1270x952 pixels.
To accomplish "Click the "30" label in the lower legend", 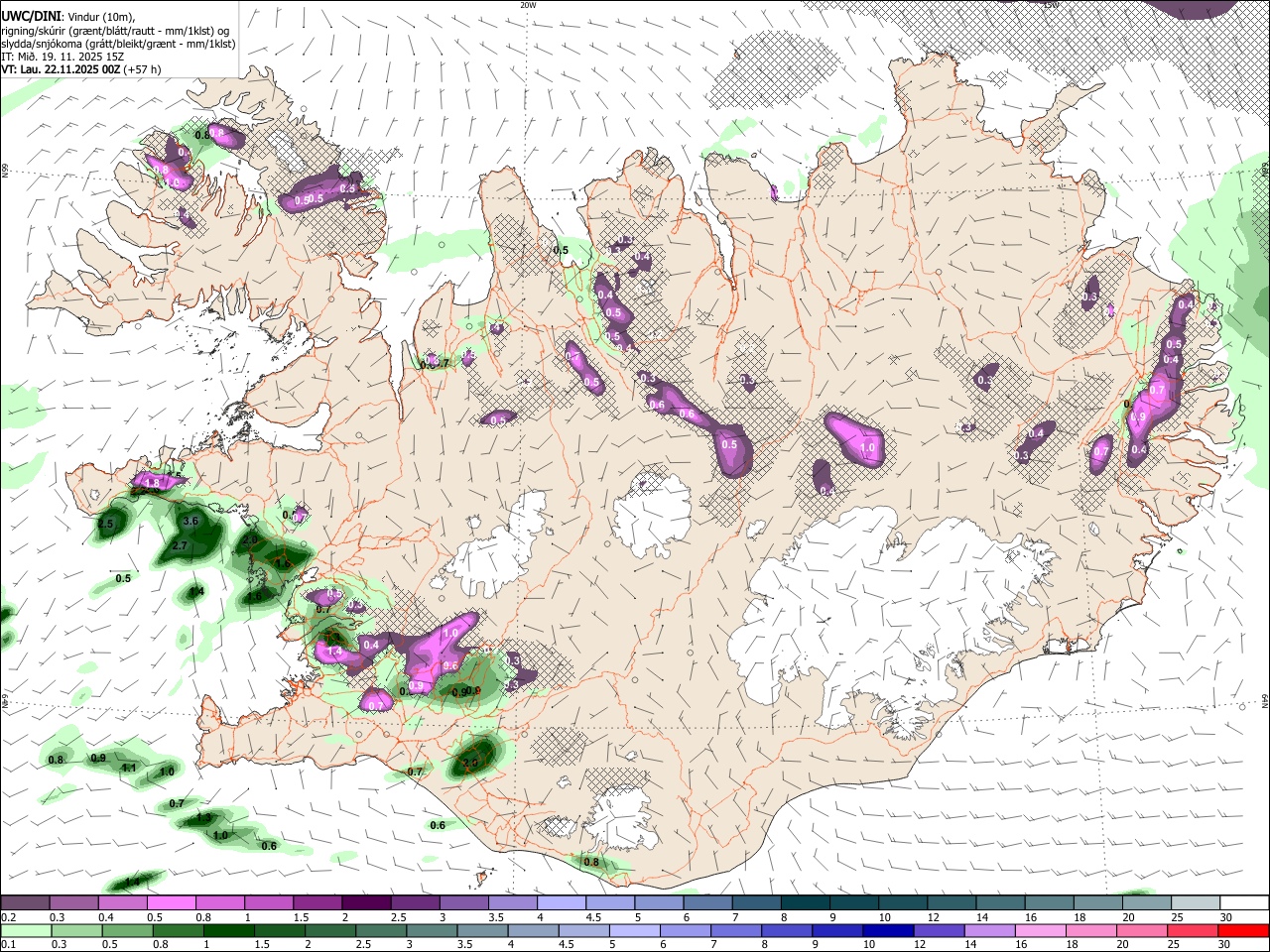I will coord(1226,945).
